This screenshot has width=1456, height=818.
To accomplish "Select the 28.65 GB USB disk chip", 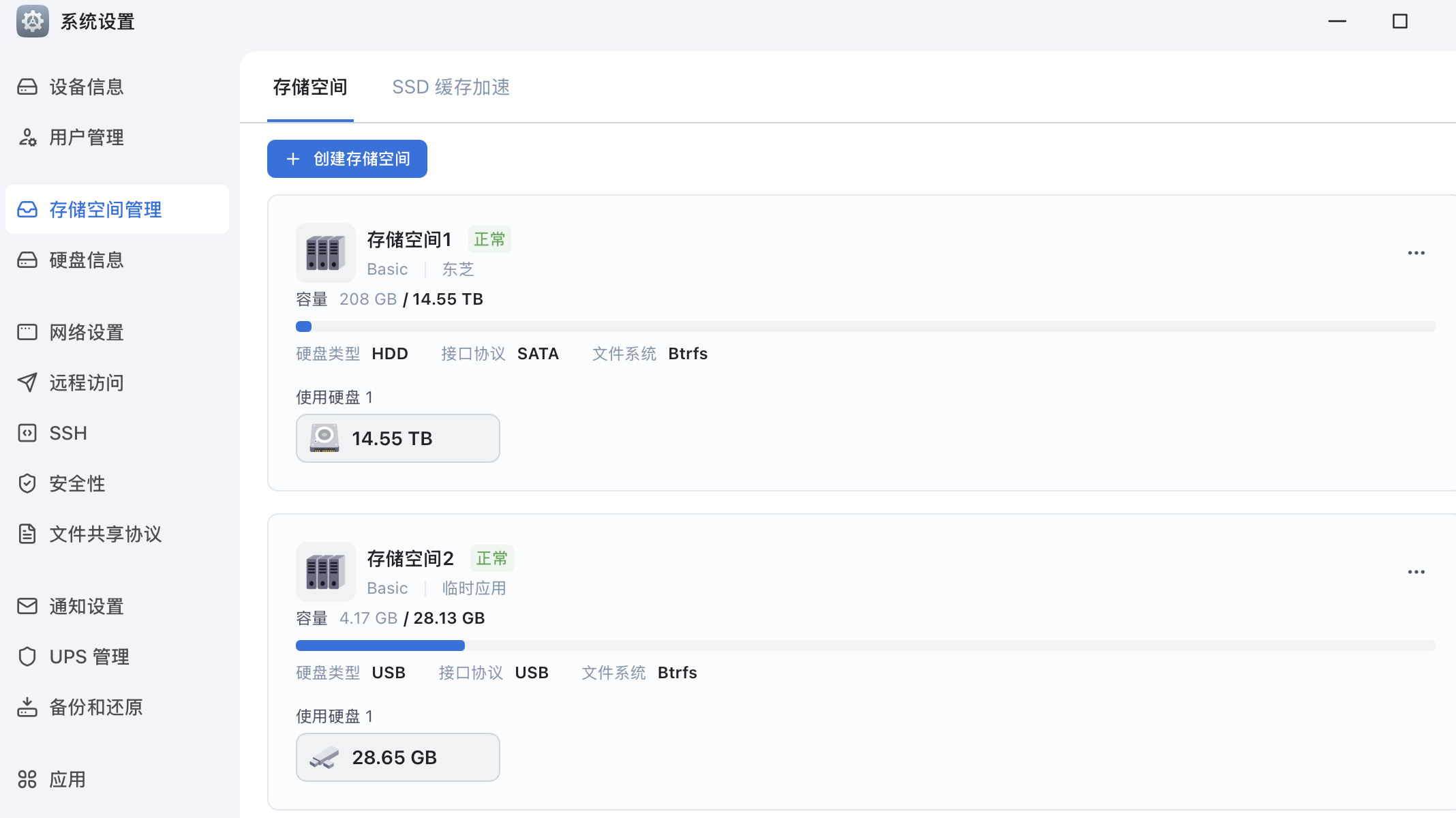I will click(x=398, y=757).
